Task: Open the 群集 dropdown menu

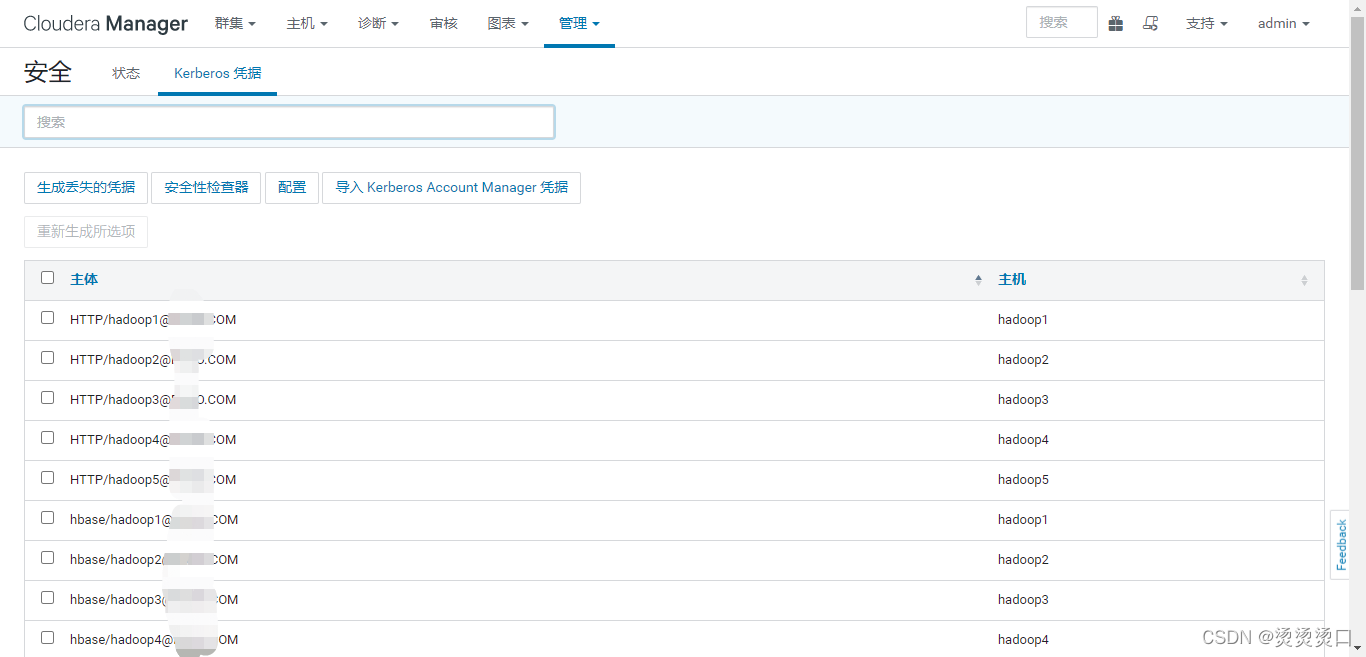Action: 235,23
